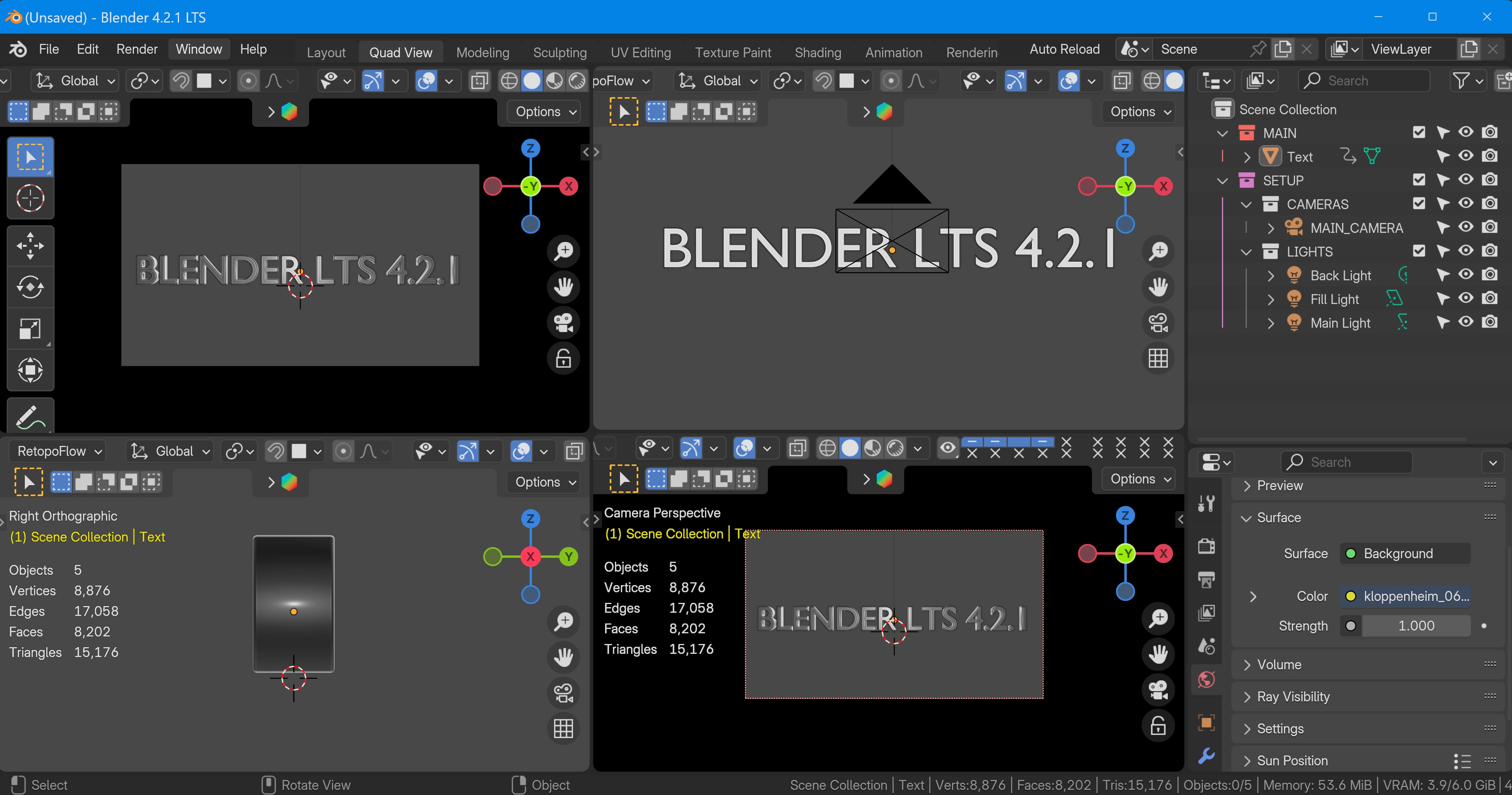
Task: Click pan hand icon in bottom-left viewport
Action: [x=564, y=657]
